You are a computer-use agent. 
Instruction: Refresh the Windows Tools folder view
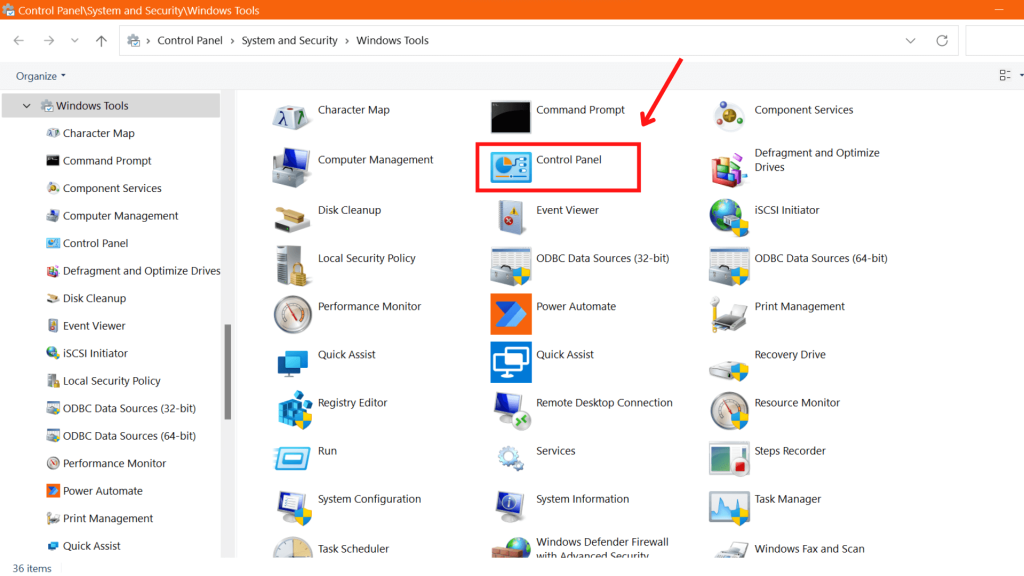pos(942,40)
